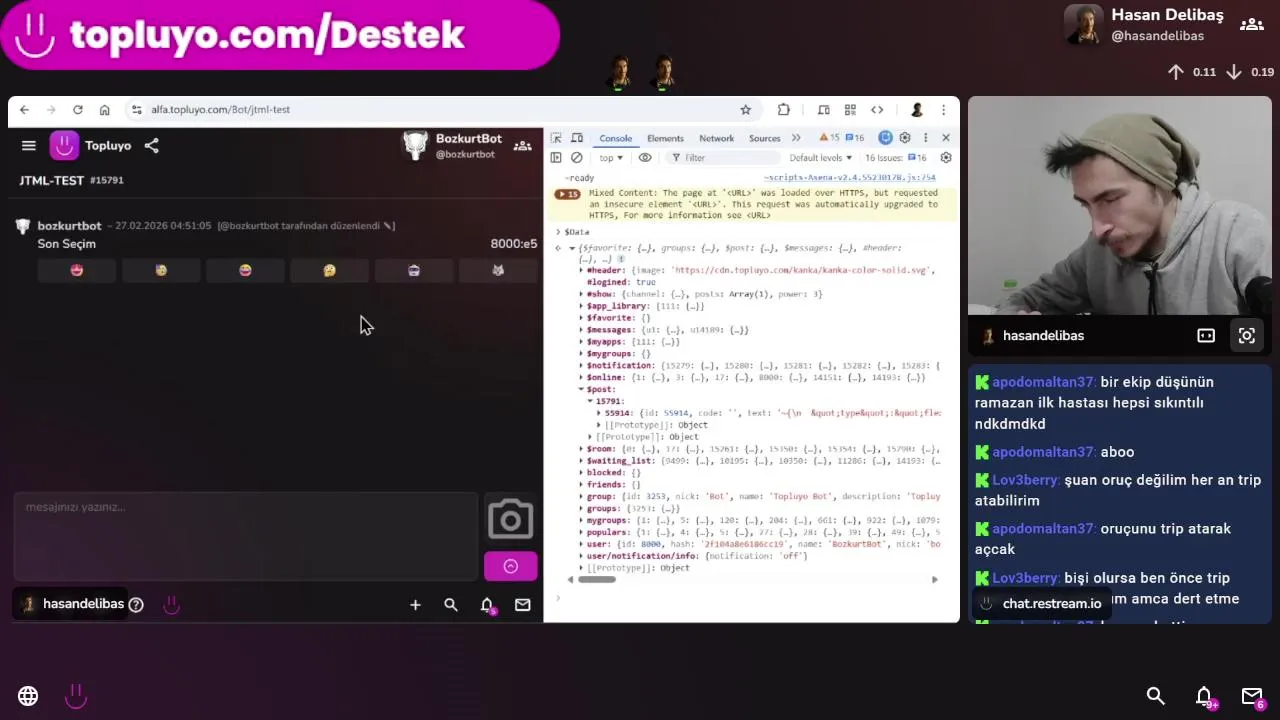Click the laughing emoji reaction button

245,270
